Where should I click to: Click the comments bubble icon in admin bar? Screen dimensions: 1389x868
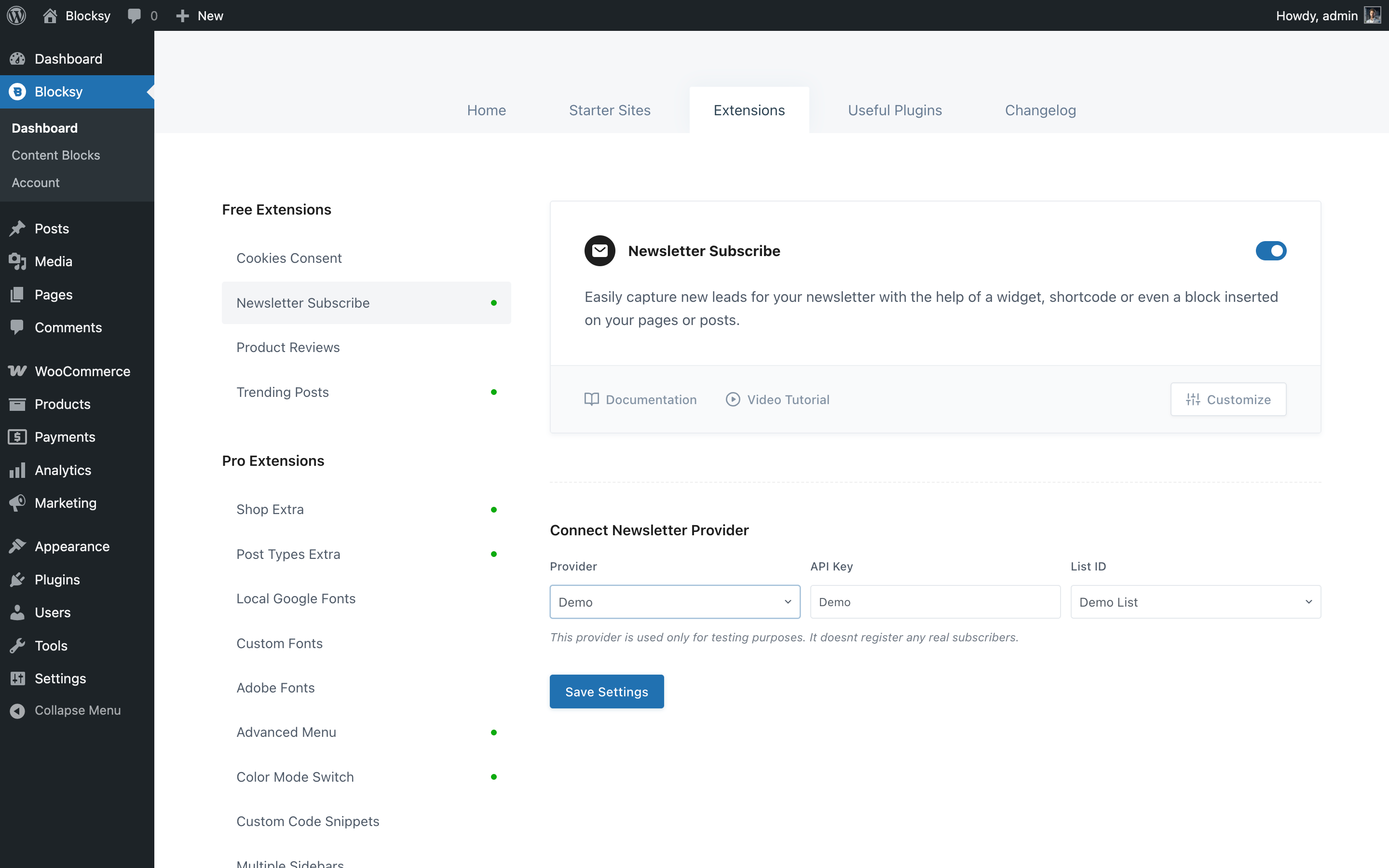pyautogui.click(x=134, y=15)
